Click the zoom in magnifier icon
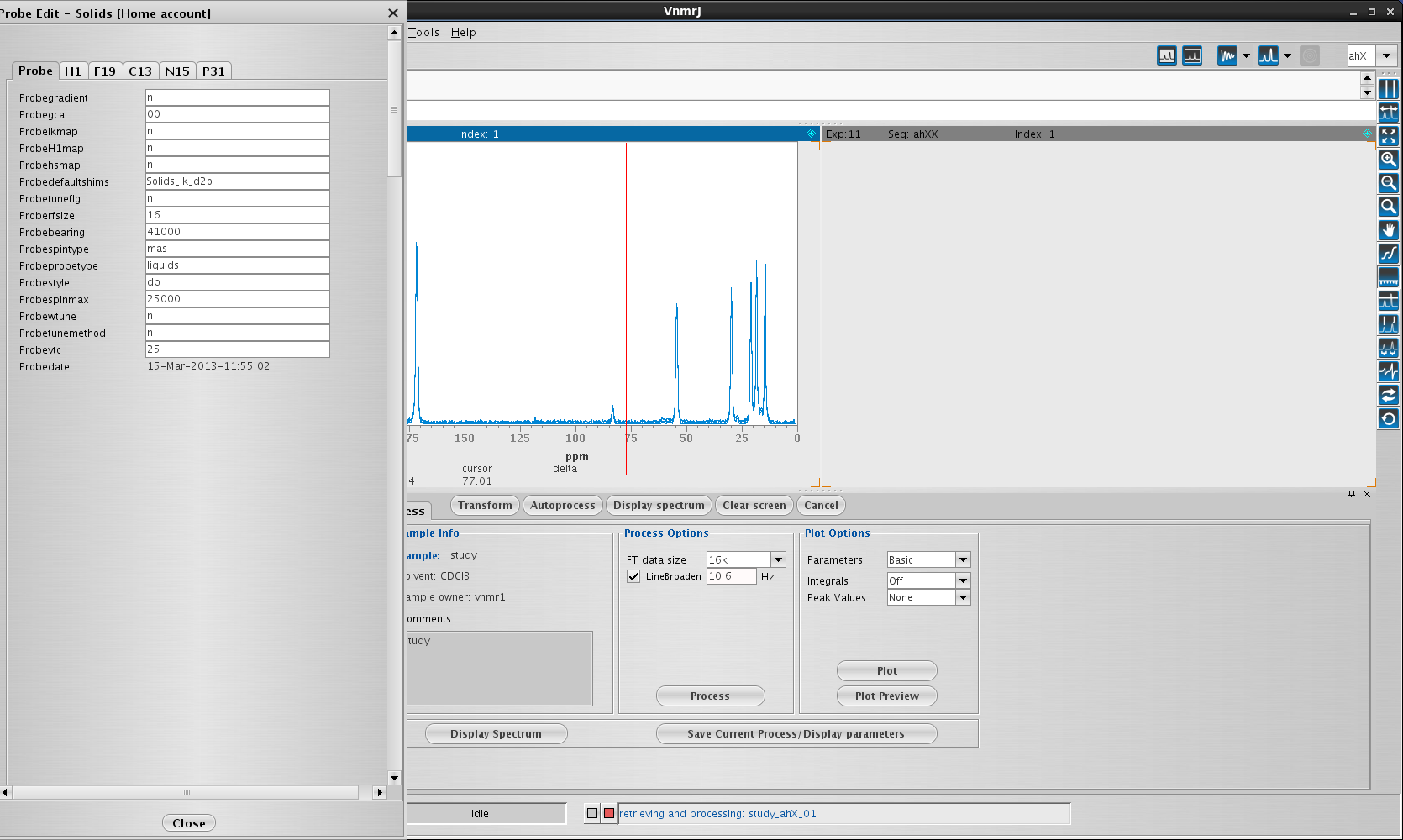This screenshot has width=1403, height=840. coord(1389,160)
